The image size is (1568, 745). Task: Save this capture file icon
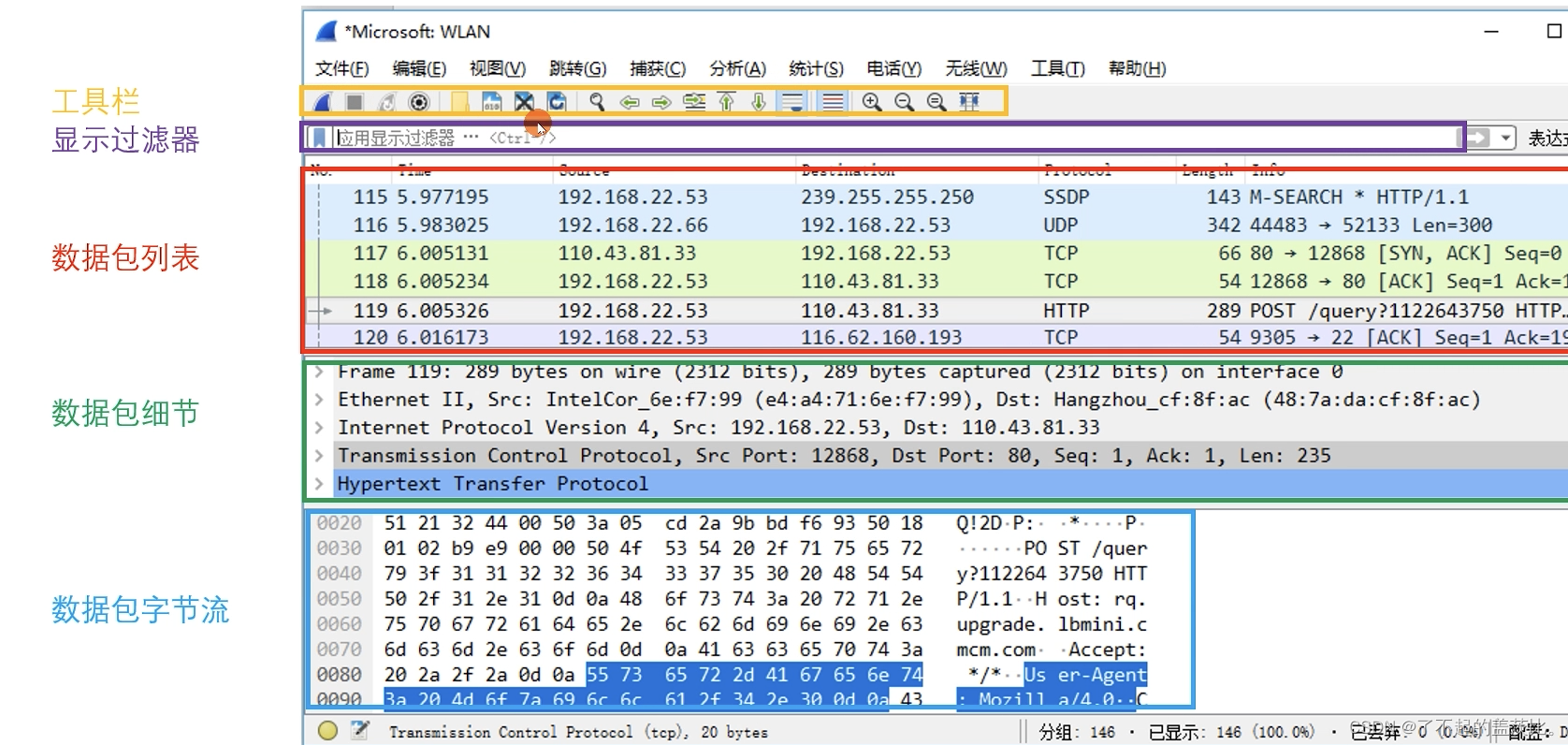[491, 102]
